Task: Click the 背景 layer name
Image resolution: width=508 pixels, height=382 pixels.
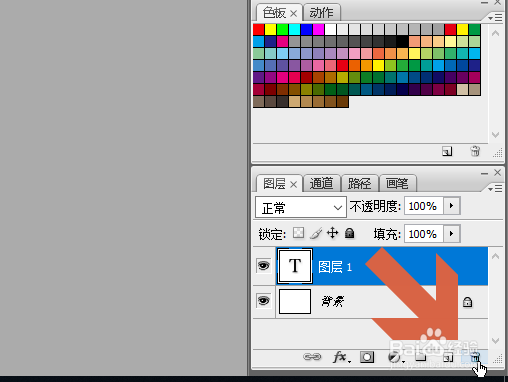Action: tap(333, 301)
